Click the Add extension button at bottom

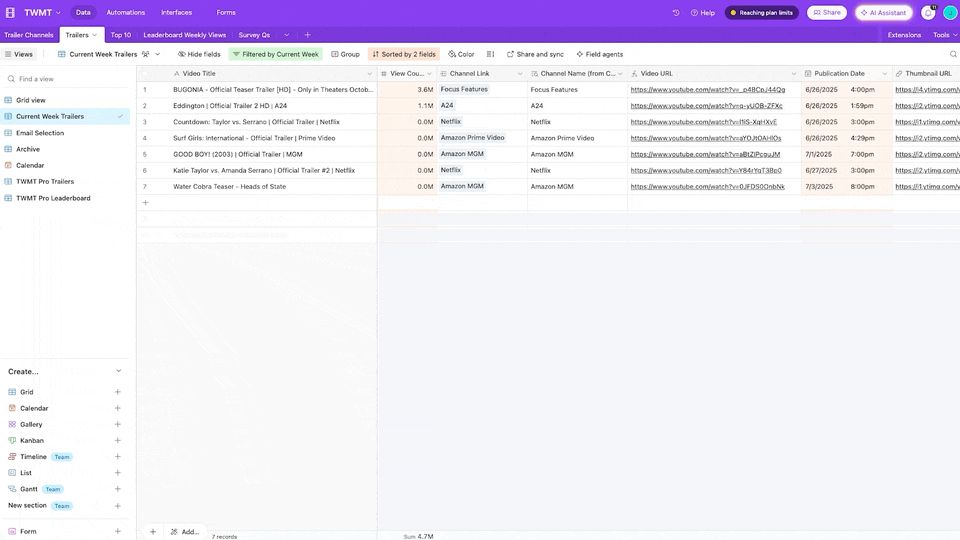pyautogui.click(x=185, y=531)
